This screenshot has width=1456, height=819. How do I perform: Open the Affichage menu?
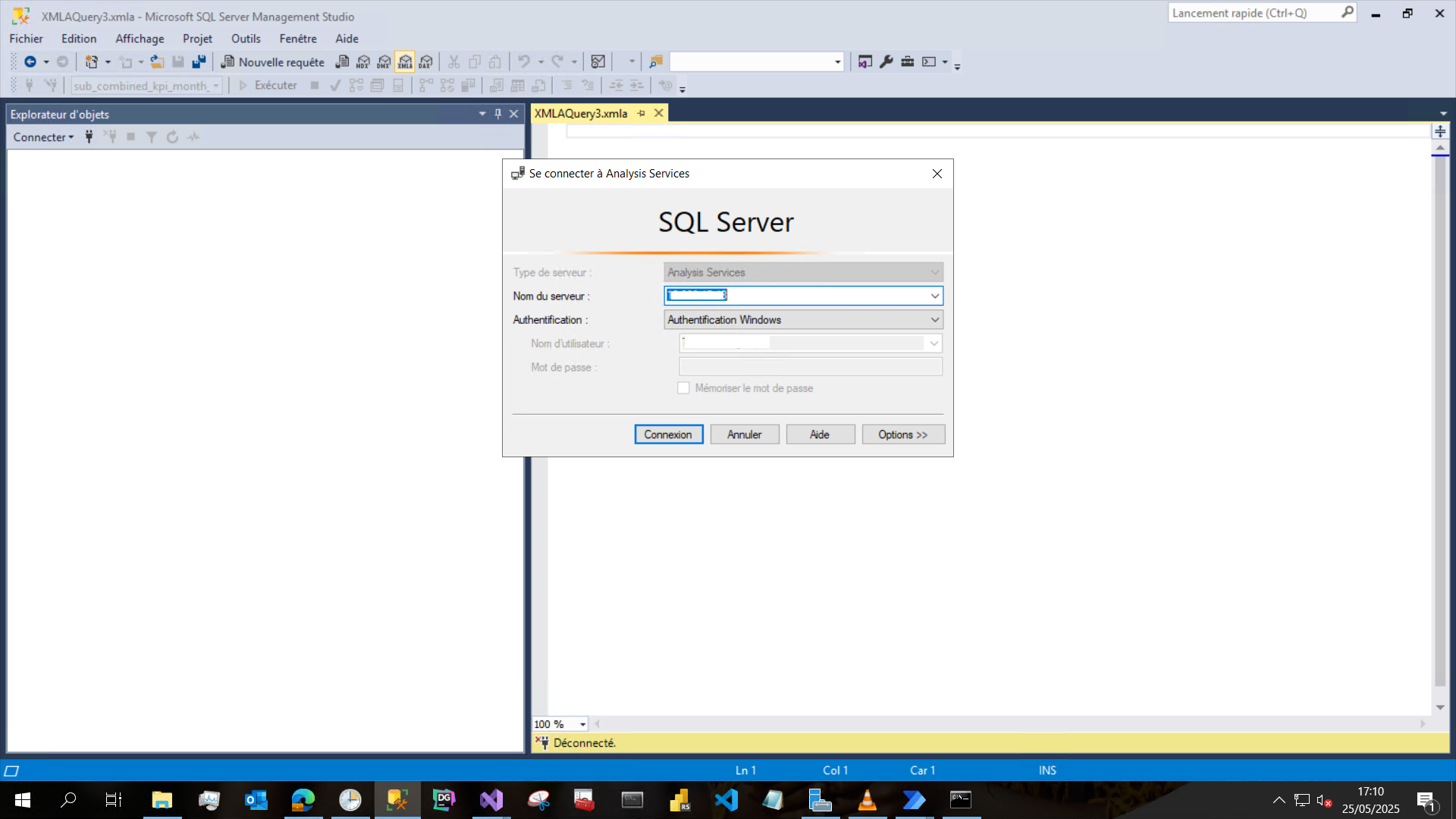coord(140,39)
